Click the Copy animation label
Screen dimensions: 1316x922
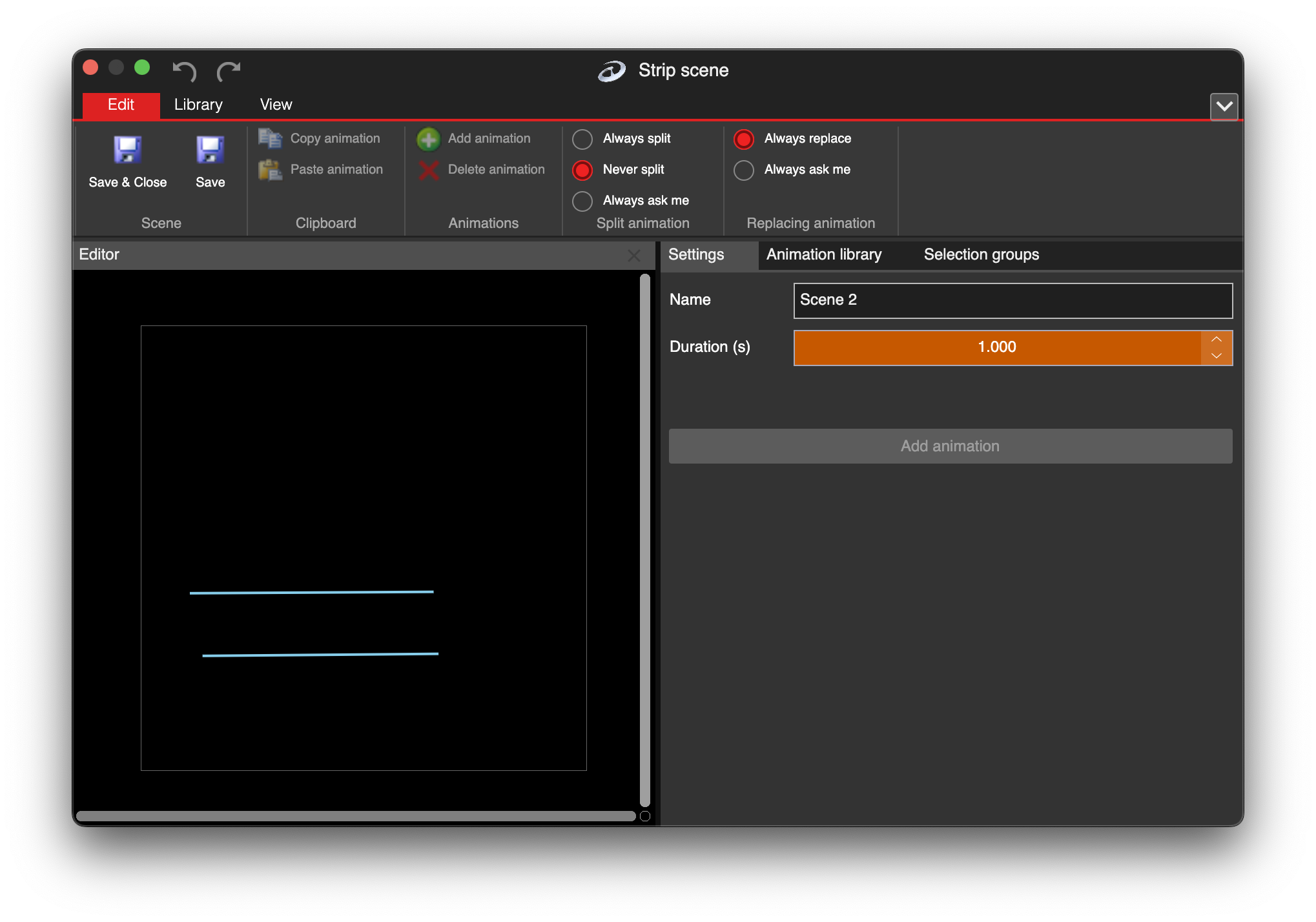coord(335,138)
